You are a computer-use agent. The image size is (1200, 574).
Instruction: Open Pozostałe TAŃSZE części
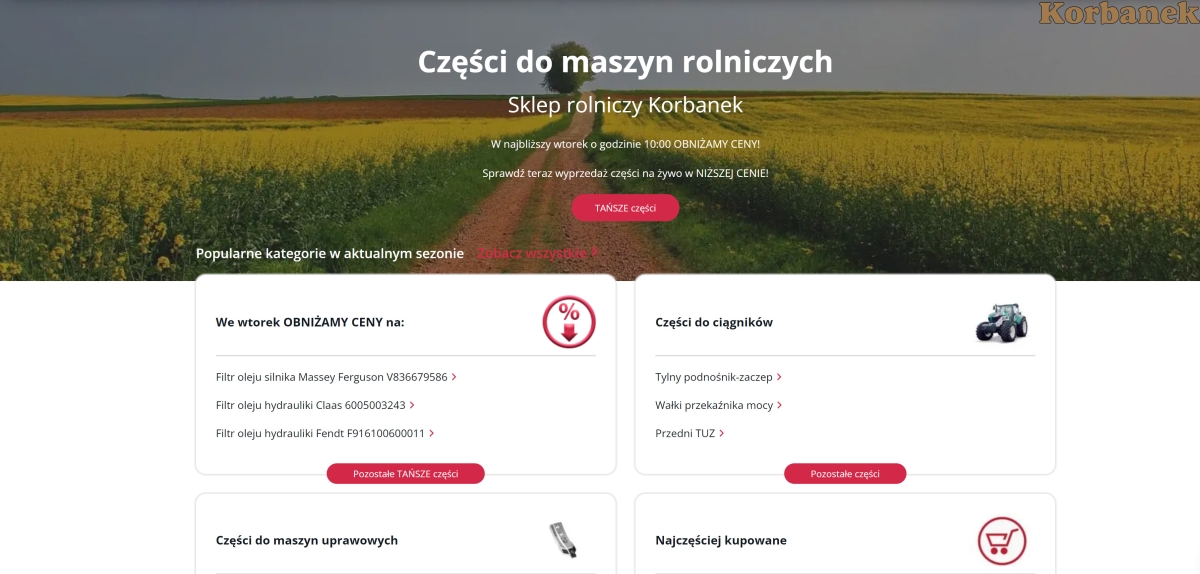pos(406,473)
